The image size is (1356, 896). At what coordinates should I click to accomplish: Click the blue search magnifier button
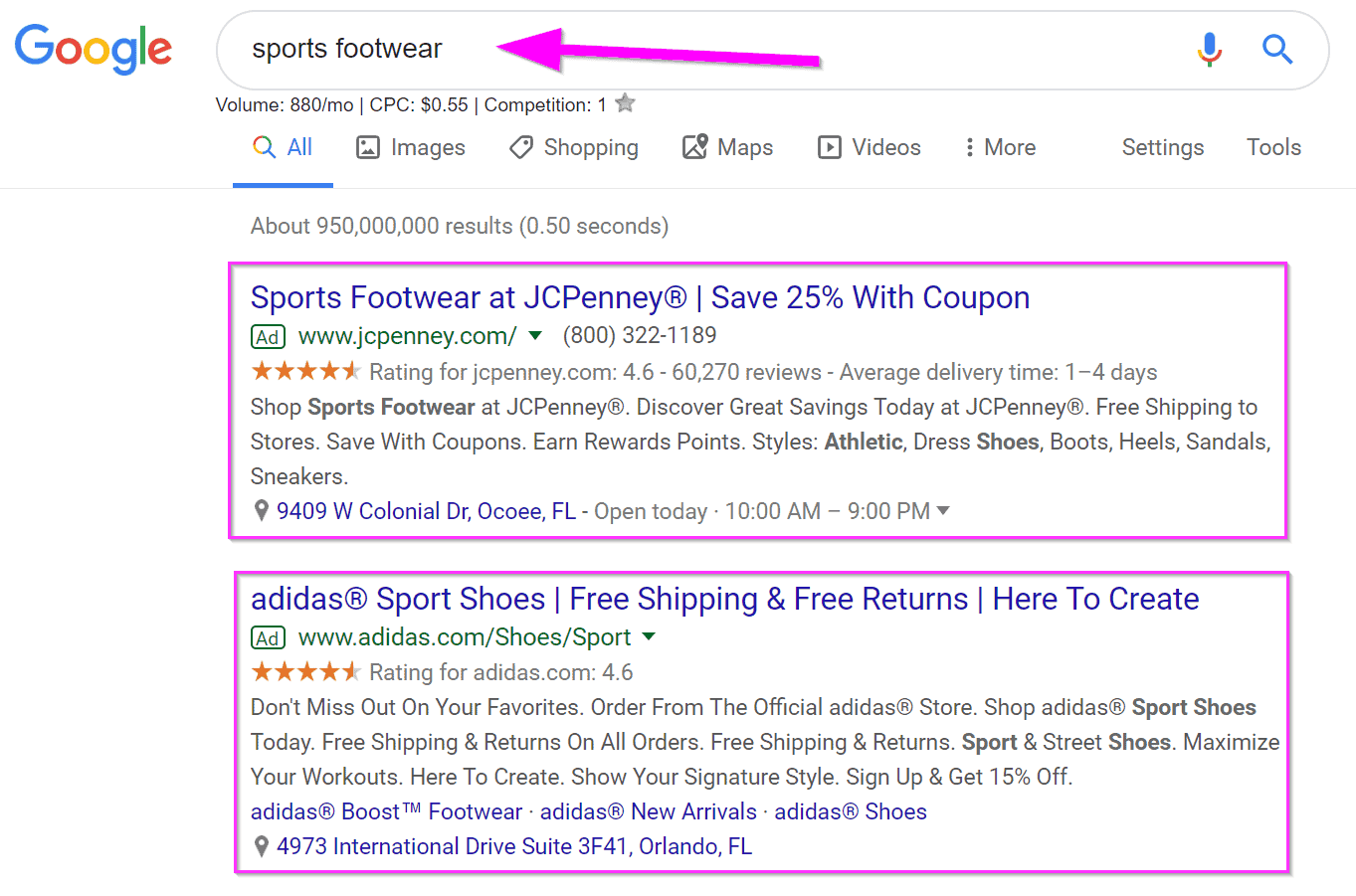[1277, 49]
